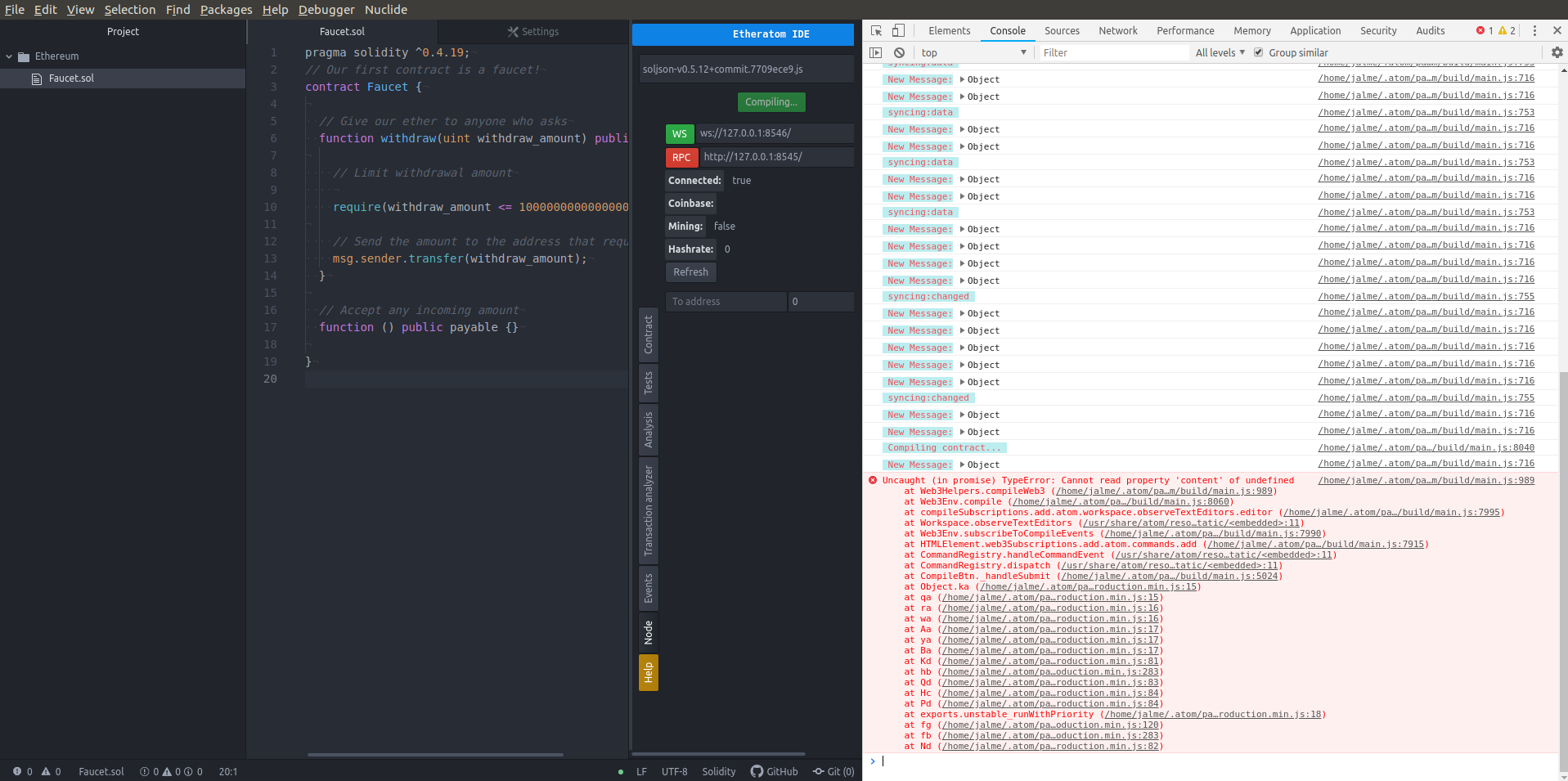
Task: Switch to the Application DevTools tab
Action: tap(1315, 31)
